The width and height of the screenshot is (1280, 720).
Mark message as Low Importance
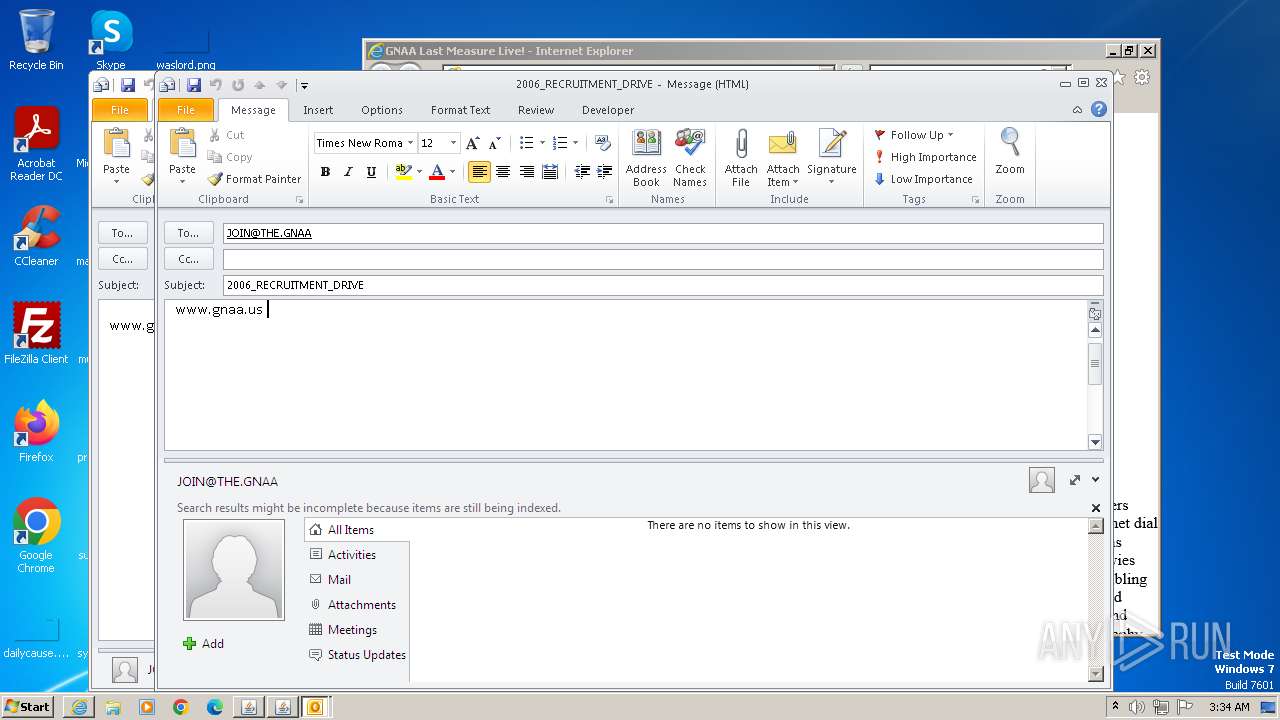(923, 179)
